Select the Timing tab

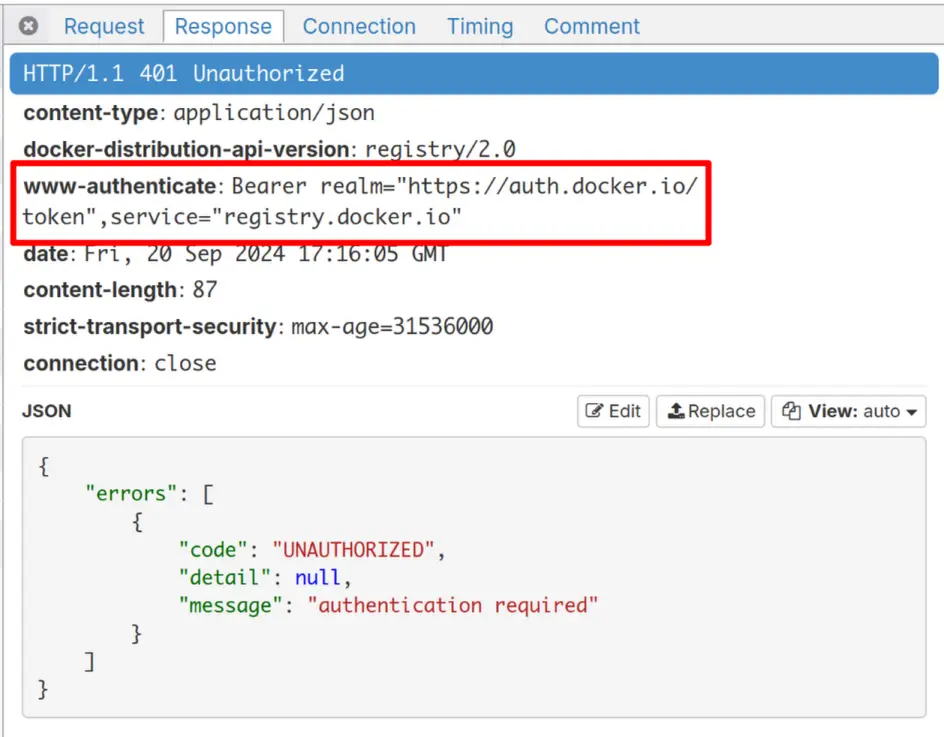479,27
